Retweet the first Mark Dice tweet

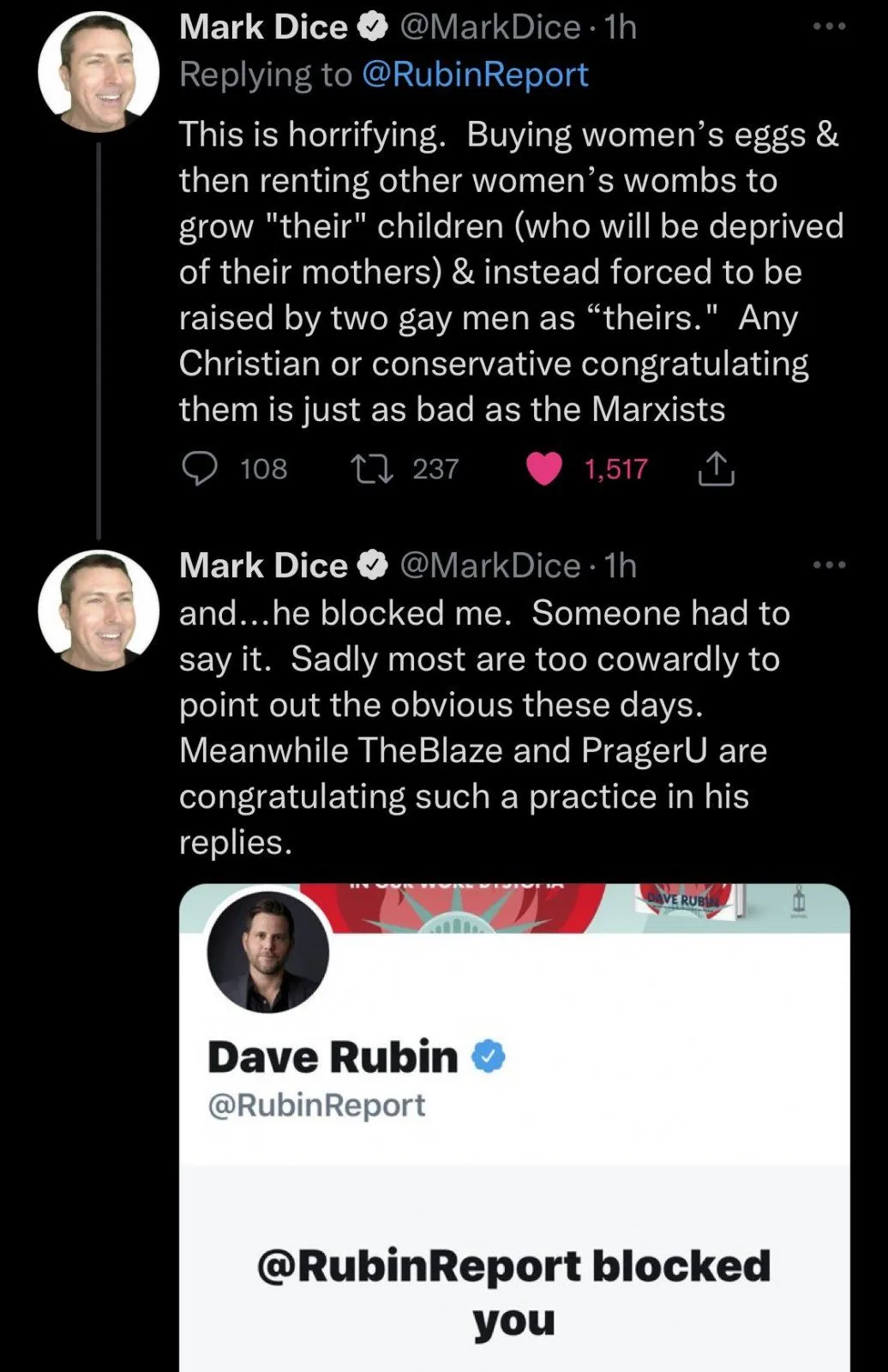(x=372, y=469)
